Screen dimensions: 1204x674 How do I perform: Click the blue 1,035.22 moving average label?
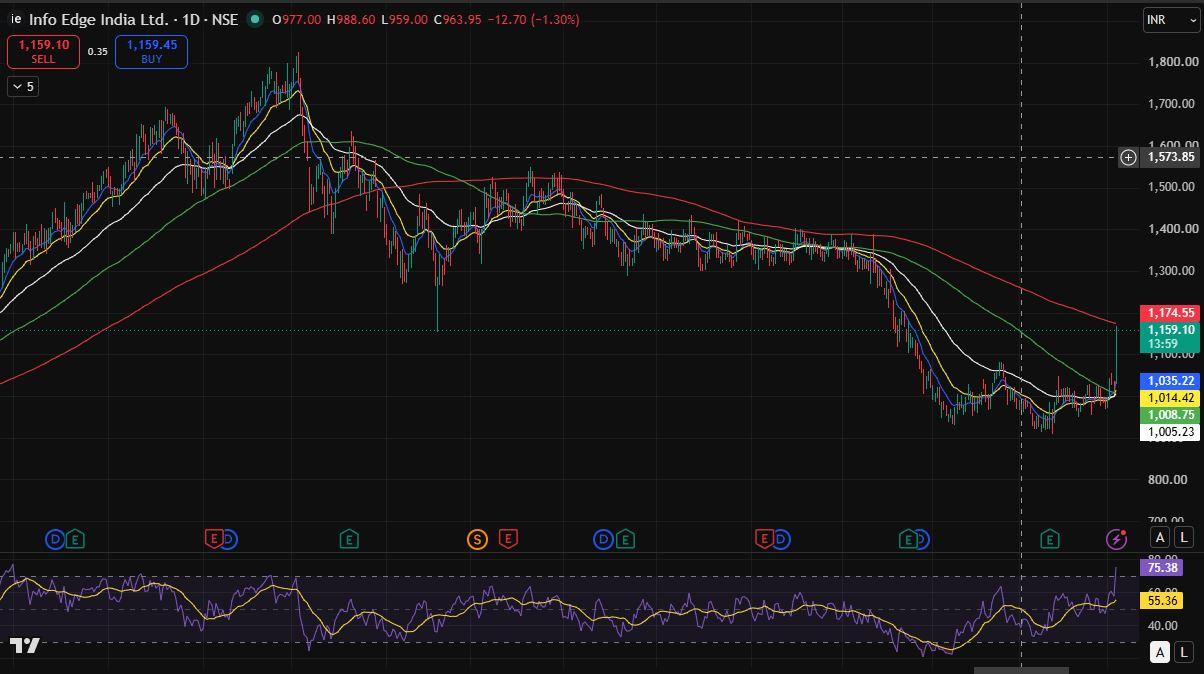[x=1171, y=381]
